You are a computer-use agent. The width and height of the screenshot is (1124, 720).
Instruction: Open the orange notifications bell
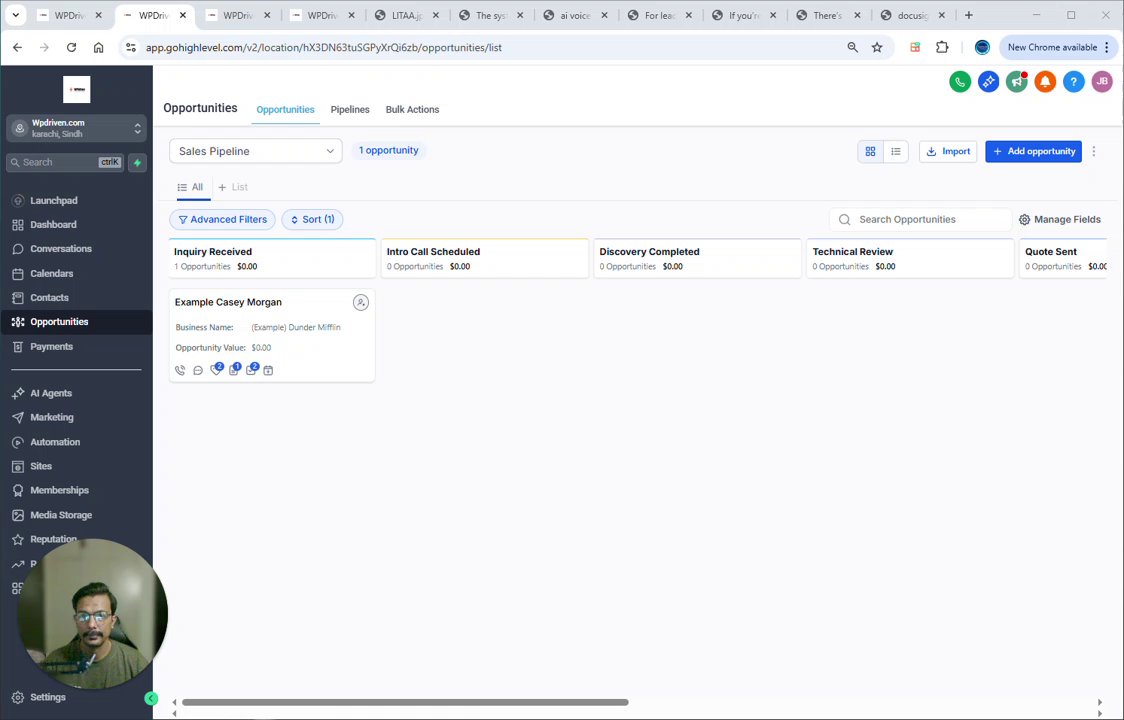[1045, 82]
